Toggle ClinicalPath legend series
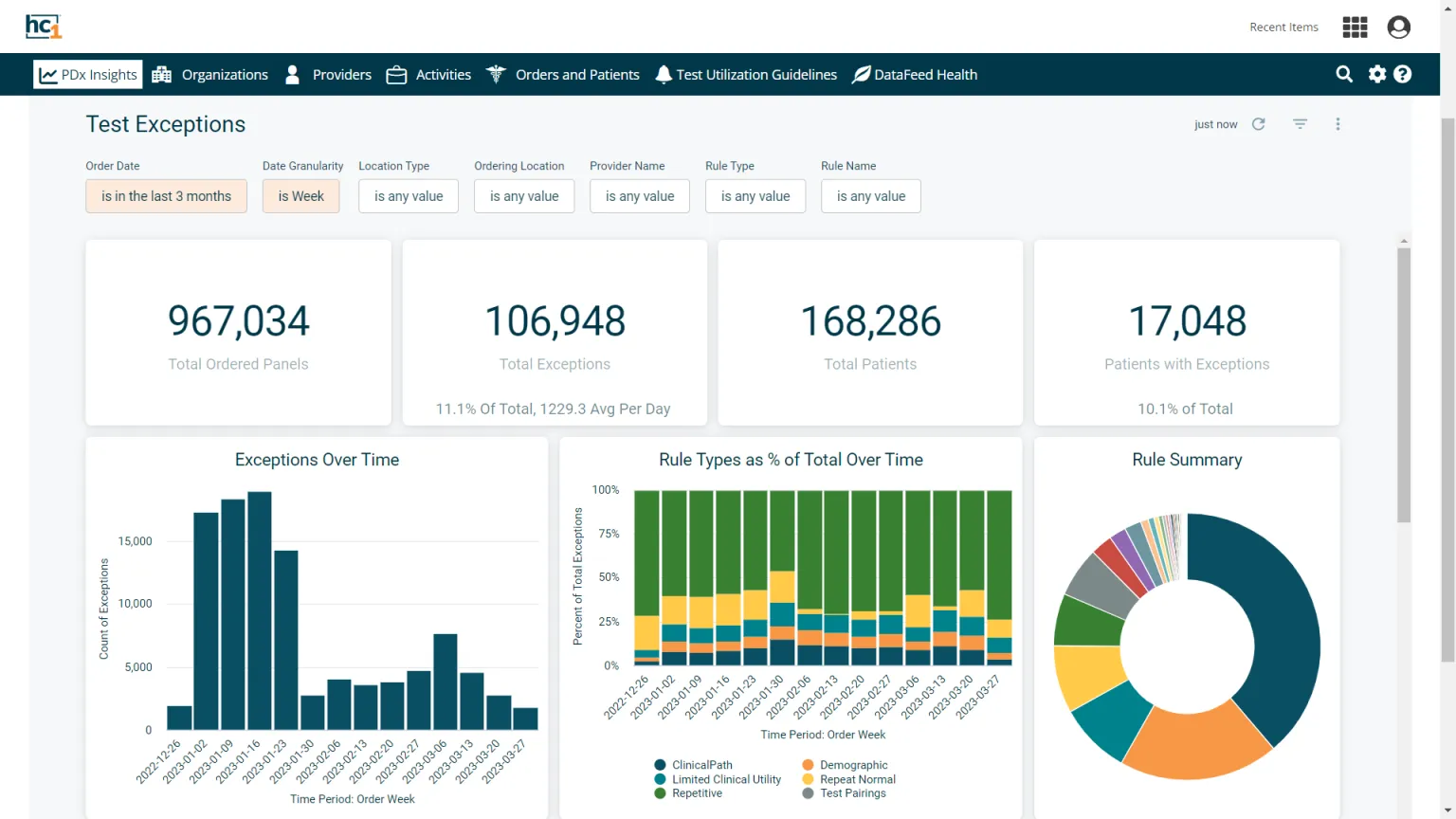Image resolution: width=1456 pixels, height=819 pixels. point(701,765)
